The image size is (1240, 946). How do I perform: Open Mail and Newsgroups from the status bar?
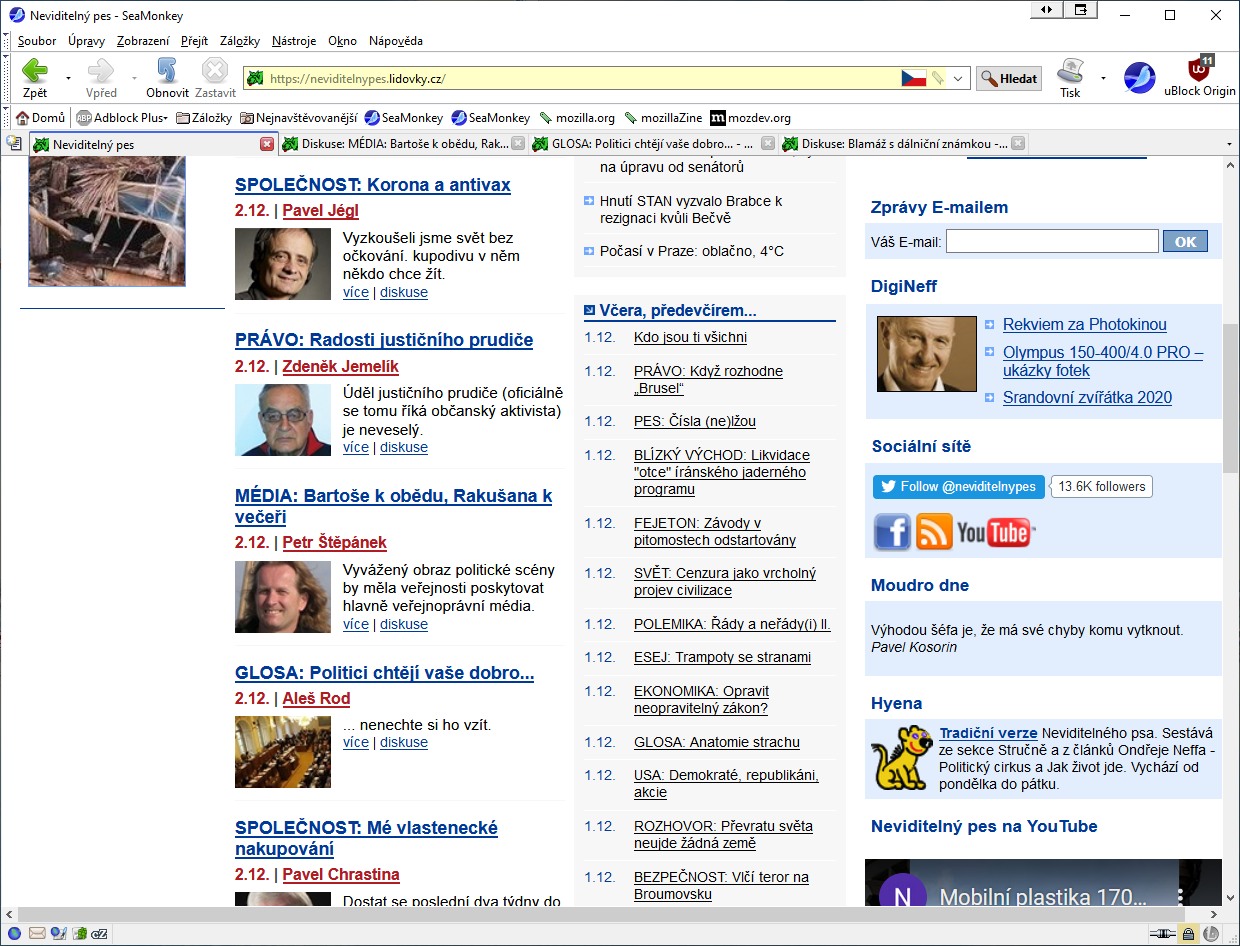pos(37,934)
